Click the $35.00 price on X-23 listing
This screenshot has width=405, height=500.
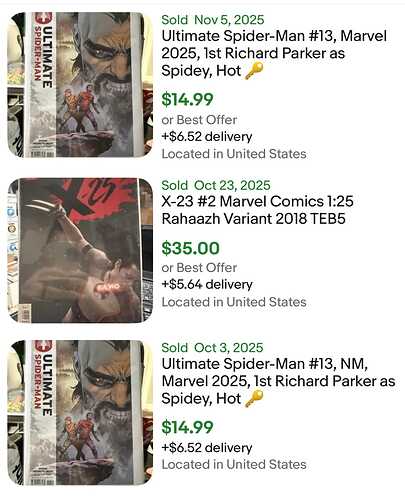pyautogui.click(x=191, y=248)
